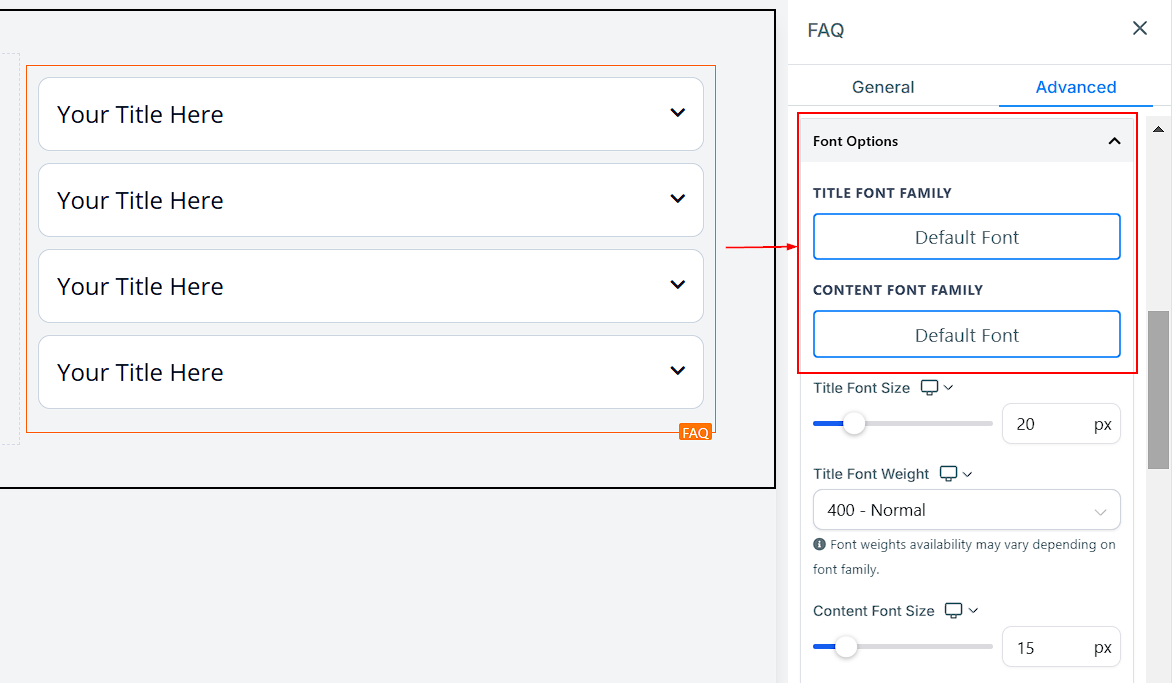Image resolution: width=1172 pixels, height=683 pixels.
Task: Collapse the Font Options section
Action: pos(1114,141)
